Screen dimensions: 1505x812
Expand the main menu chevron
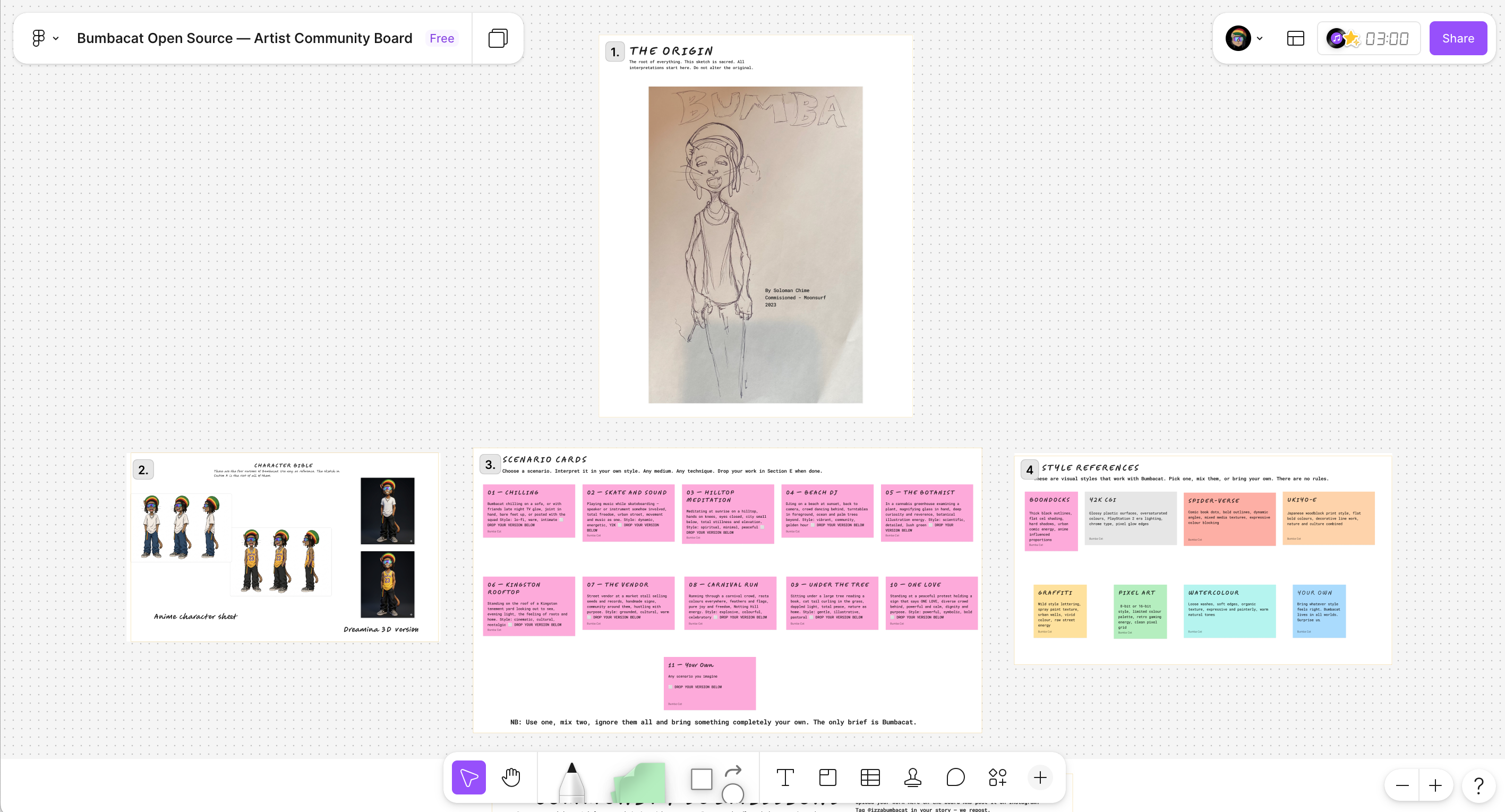pos(56,39)
